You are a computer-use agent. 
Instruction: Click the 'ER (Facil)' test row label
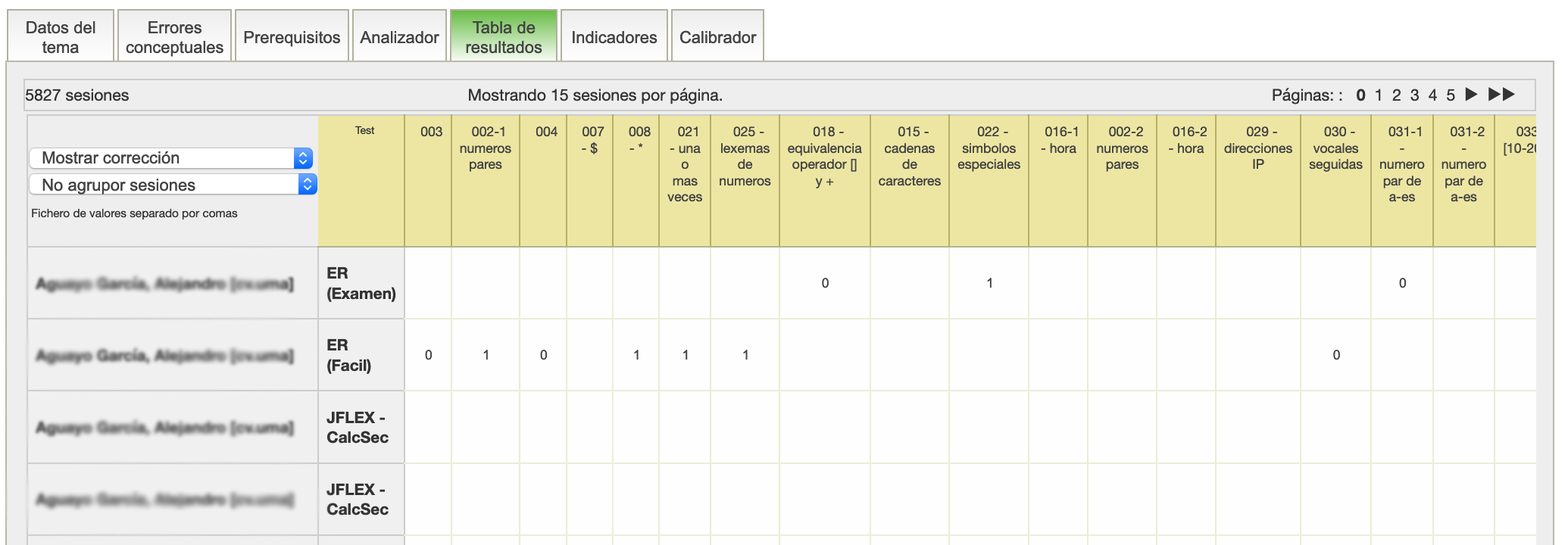point(349,355)
